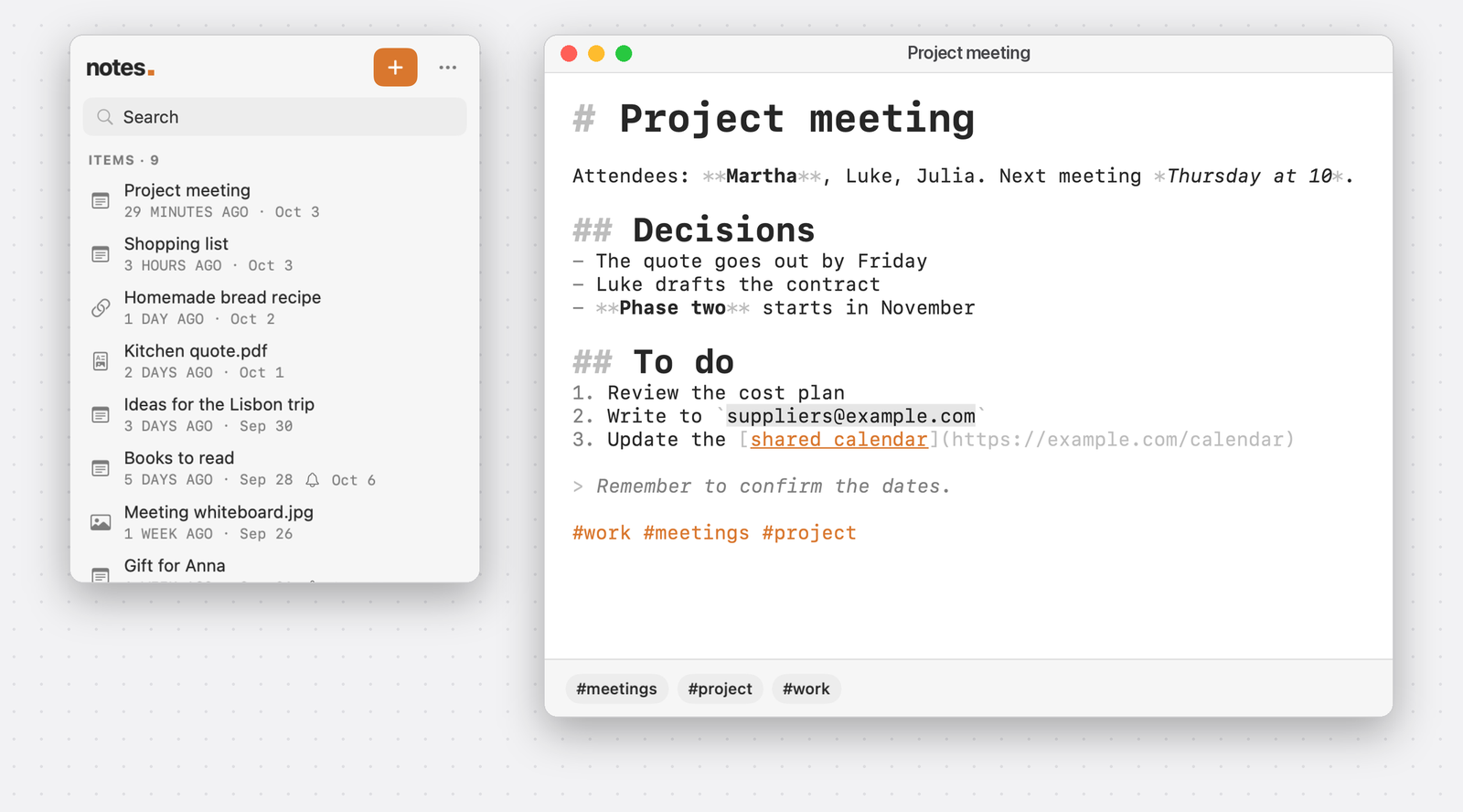Image resolution: width=1463 pixels, height=812 pixels.
Task: Click the inline #project hashtag in the note body
Action: click(x=809, y=533)
